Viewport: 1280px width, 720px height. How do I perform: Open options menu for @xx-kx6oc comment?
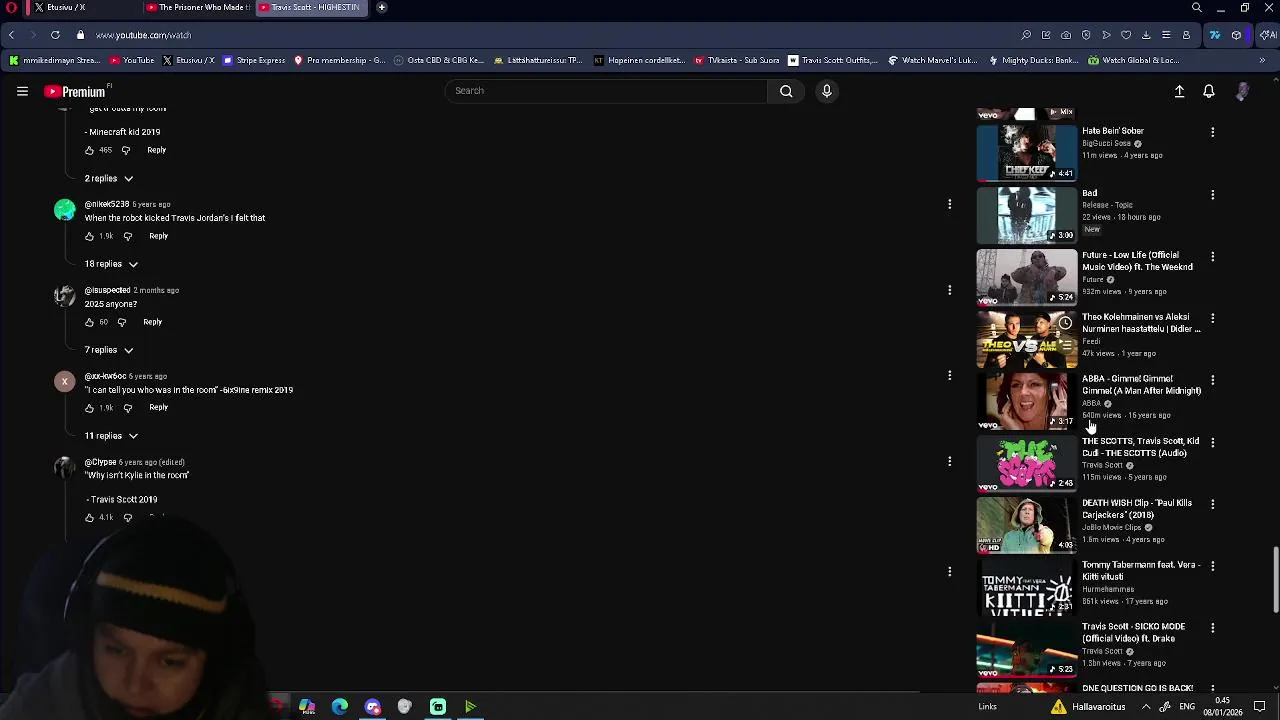(x=949, y=376)
